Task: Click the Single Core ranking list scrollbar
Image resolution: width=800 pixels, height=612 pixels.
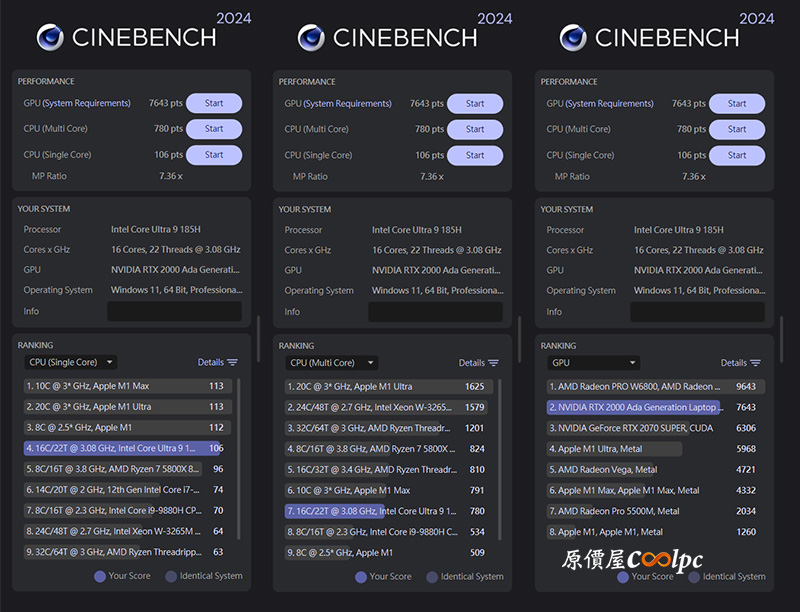Action: click(x=238, y=458)
